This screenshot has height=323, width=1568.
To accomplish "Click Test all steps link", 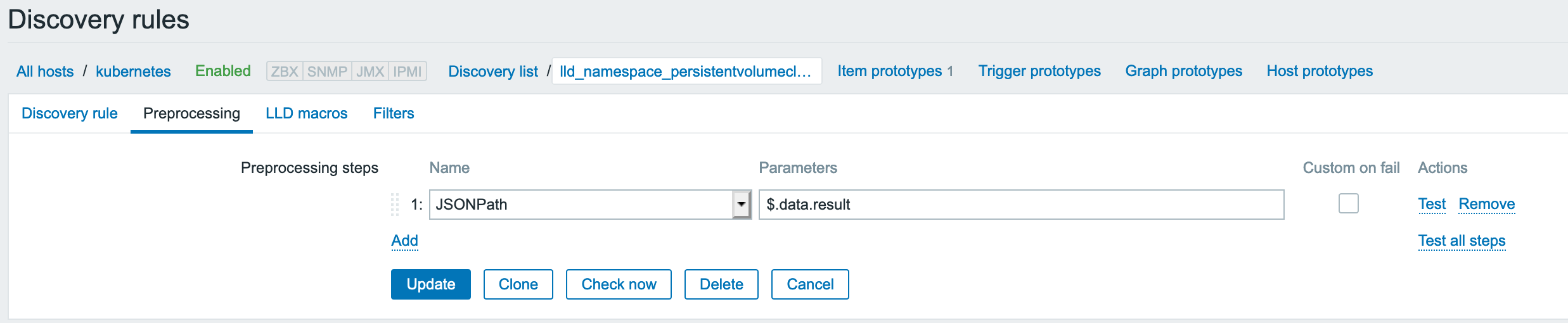I will pos(1462,241).
